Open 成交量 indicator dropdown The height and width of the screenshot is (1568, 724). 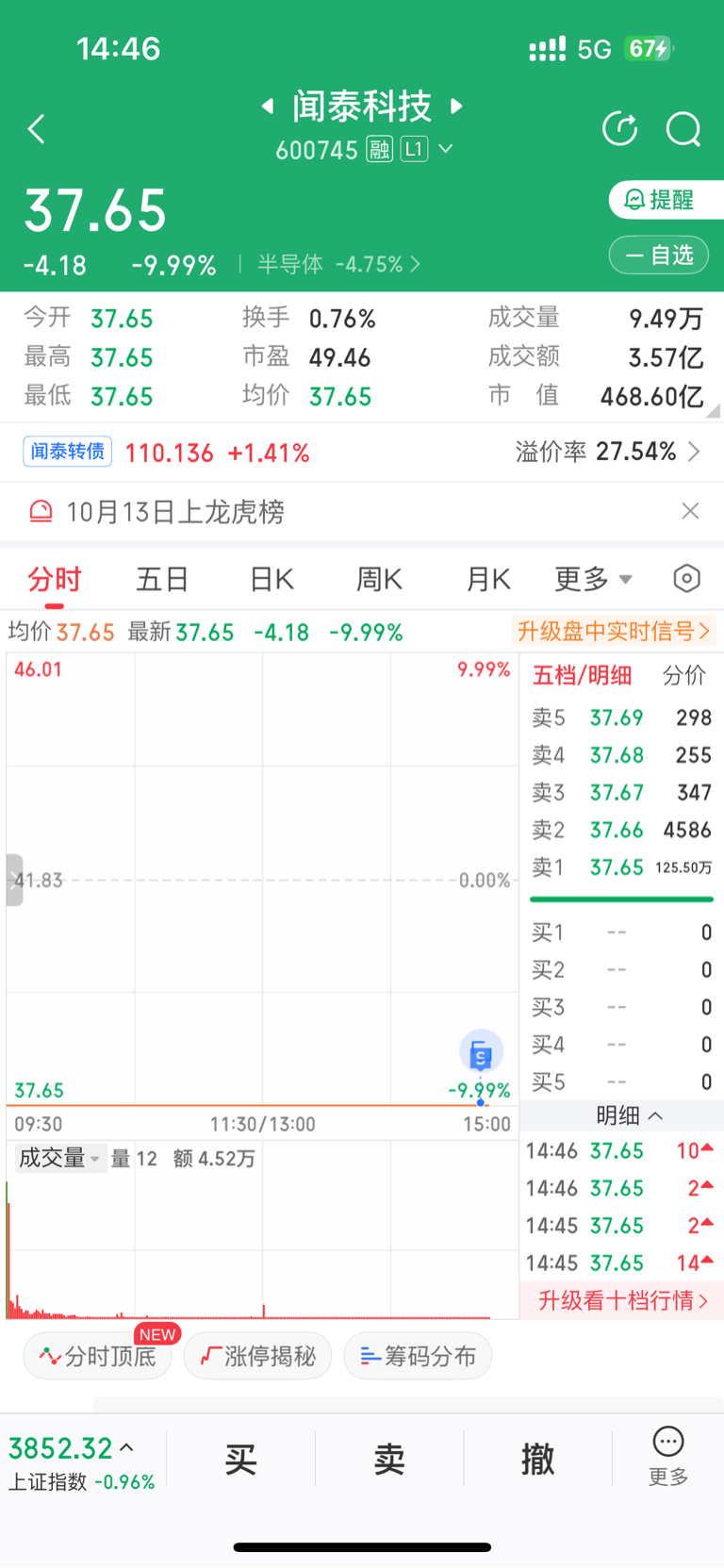click(x=59, y=1158)
